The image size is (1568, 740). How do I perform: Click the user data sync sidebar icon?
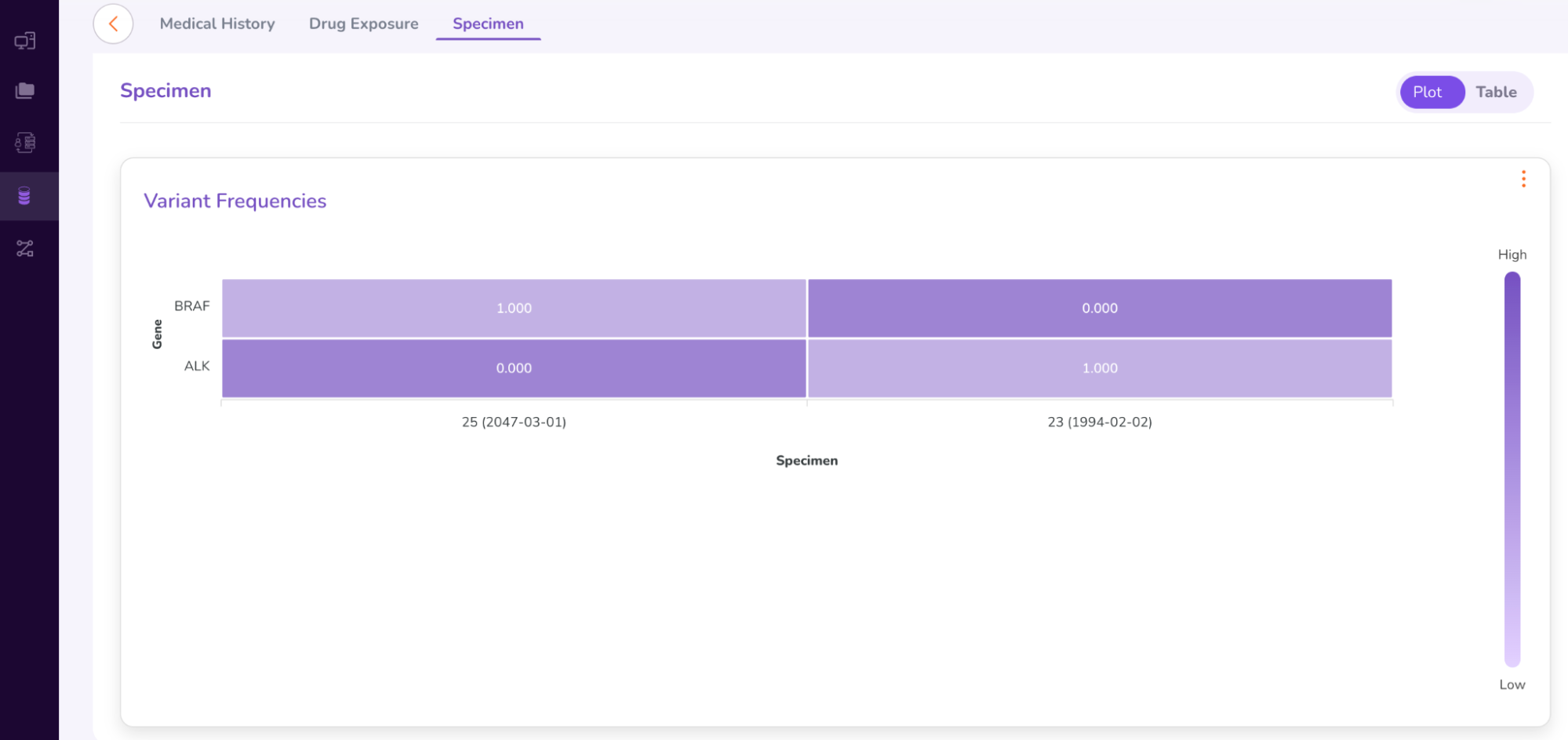25,143
